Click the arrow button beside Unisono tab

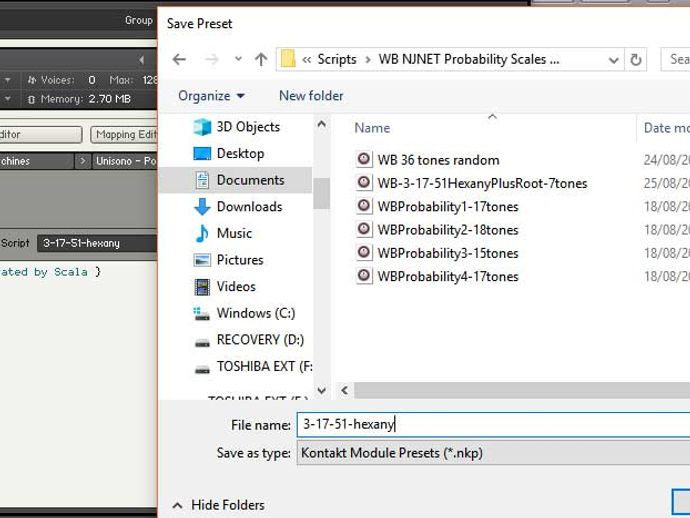pyautogui.click(x=83, y=161)
